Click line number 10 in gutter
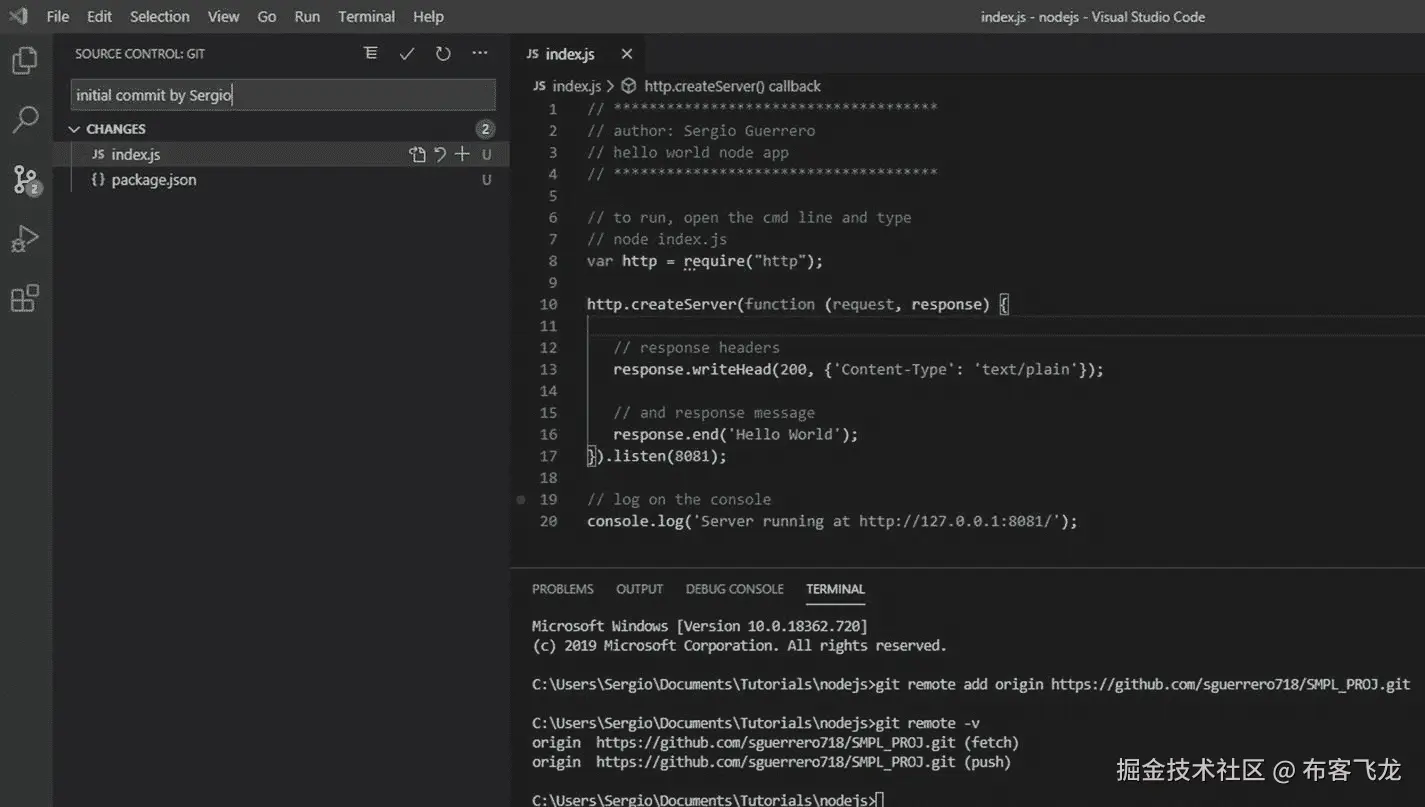 548,304
